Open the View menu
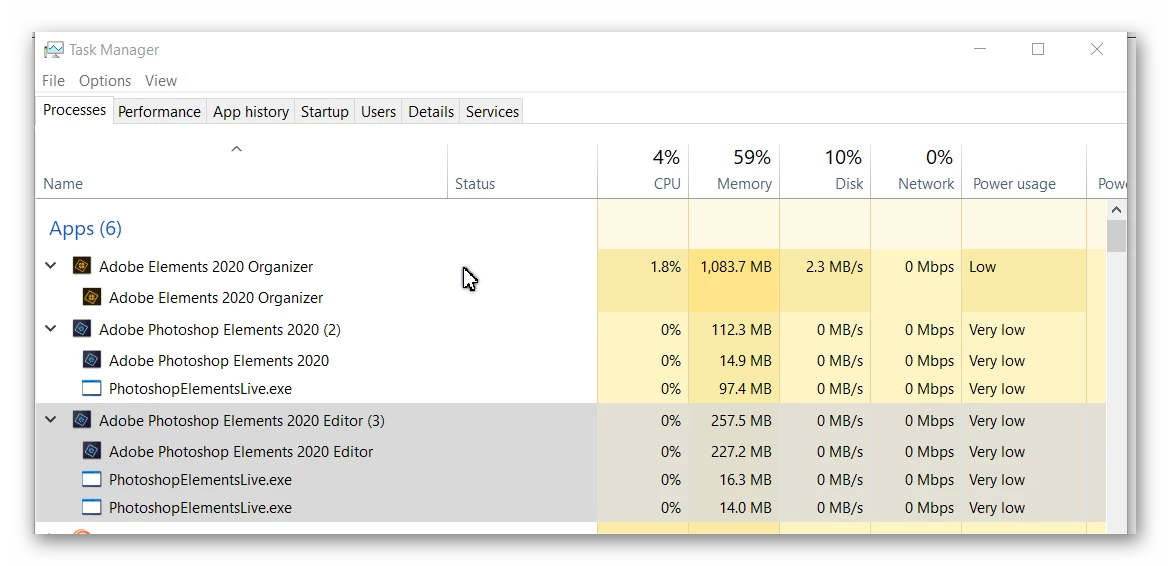 pyautogui.click(x=161, y=80)
